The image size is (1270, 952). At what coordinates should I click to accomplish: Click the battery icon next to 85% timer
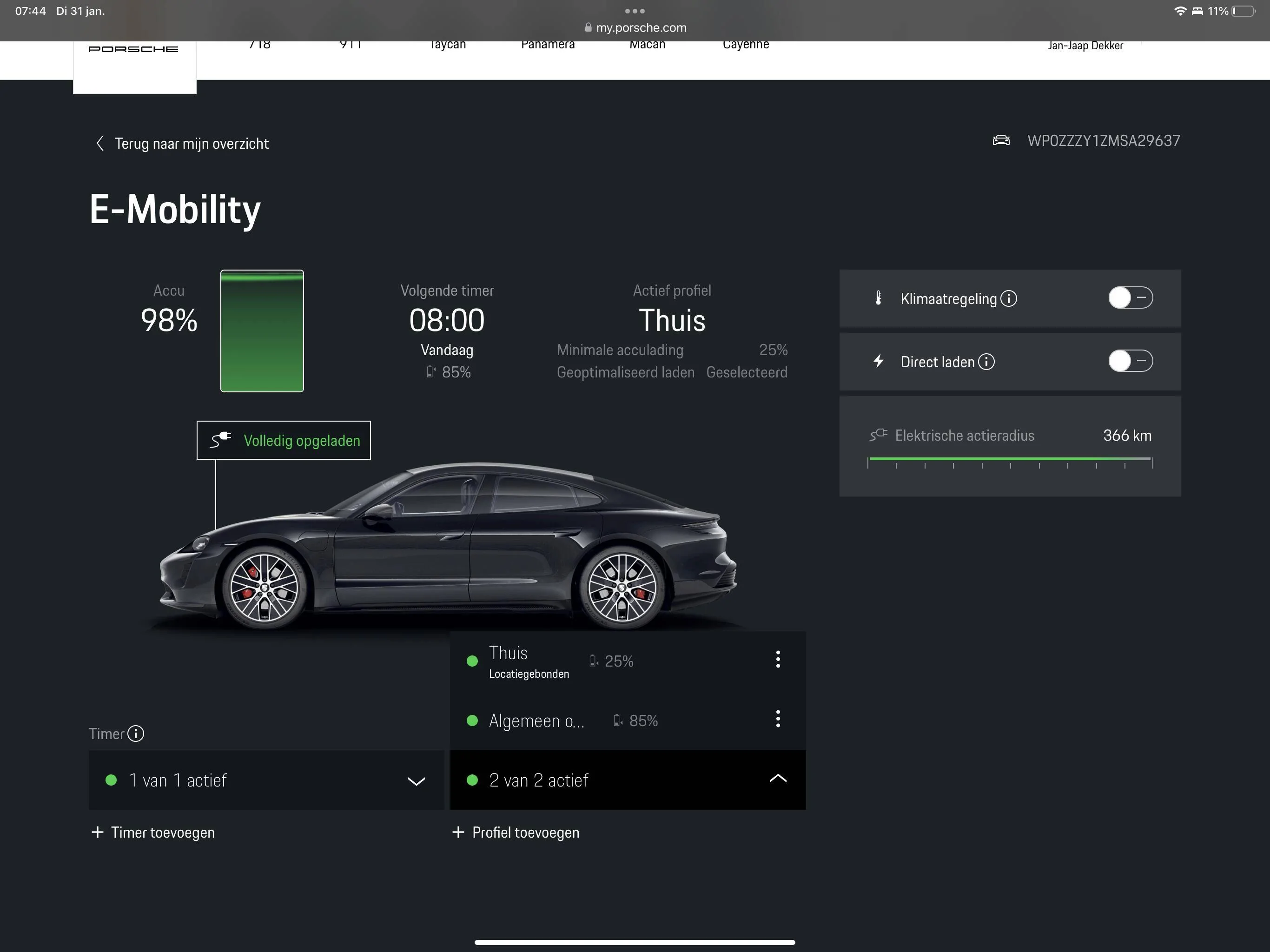tap(430, 372)
